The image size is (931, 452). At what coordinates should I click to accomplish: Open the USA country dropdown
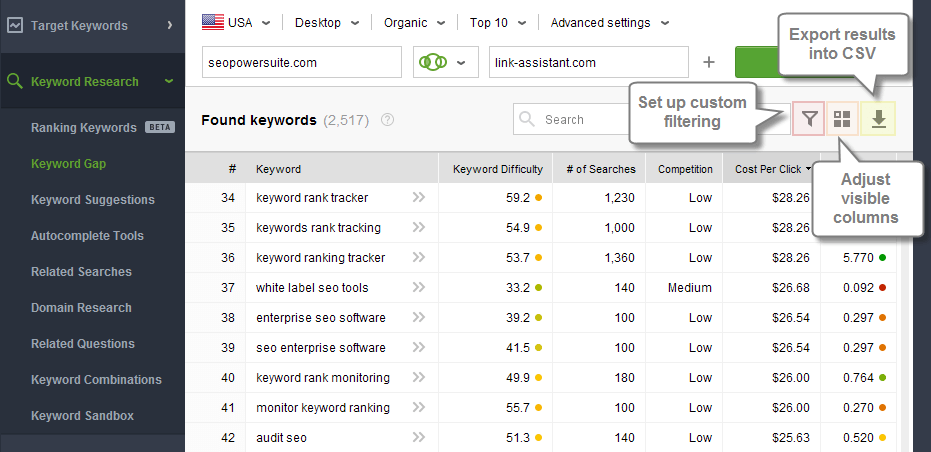coord(236,22)
